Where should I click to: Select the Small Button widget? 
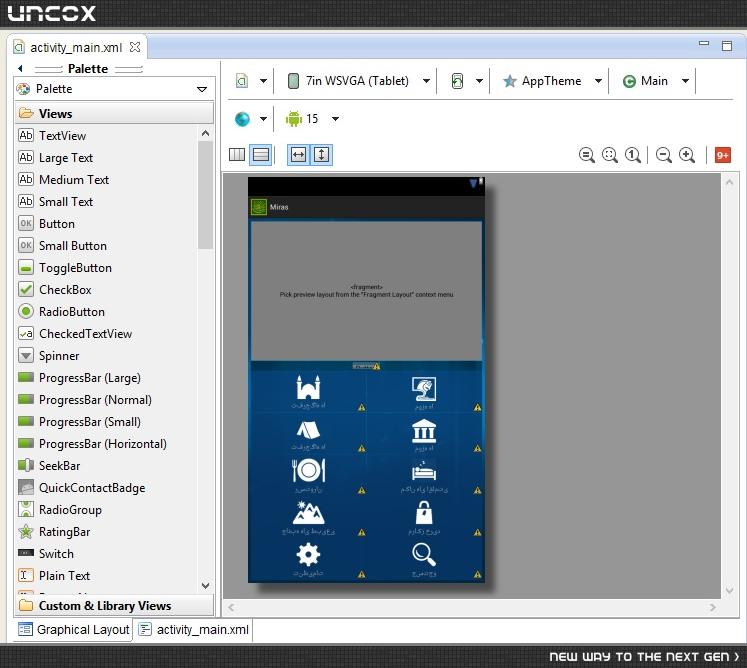[x=62, y=245]
